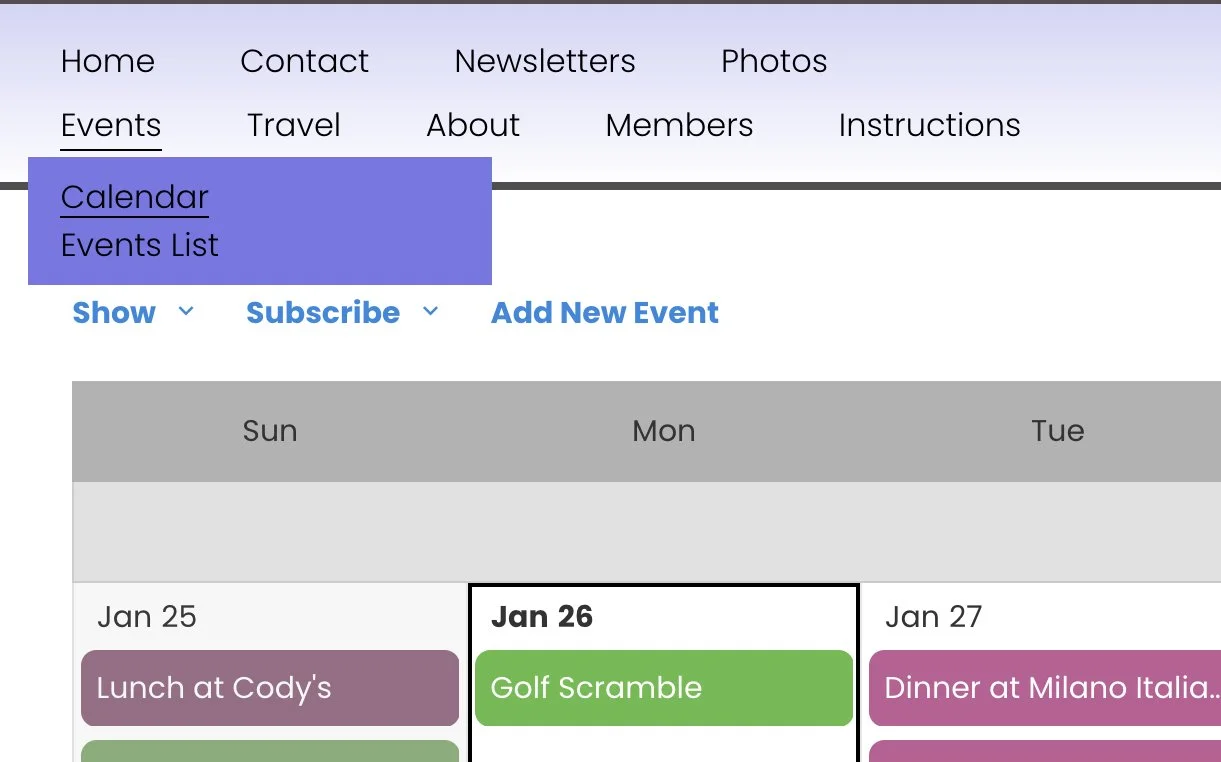Click the Subscribe link
The height and width of the screenshot is (762, 1221).
pos(323,313)
